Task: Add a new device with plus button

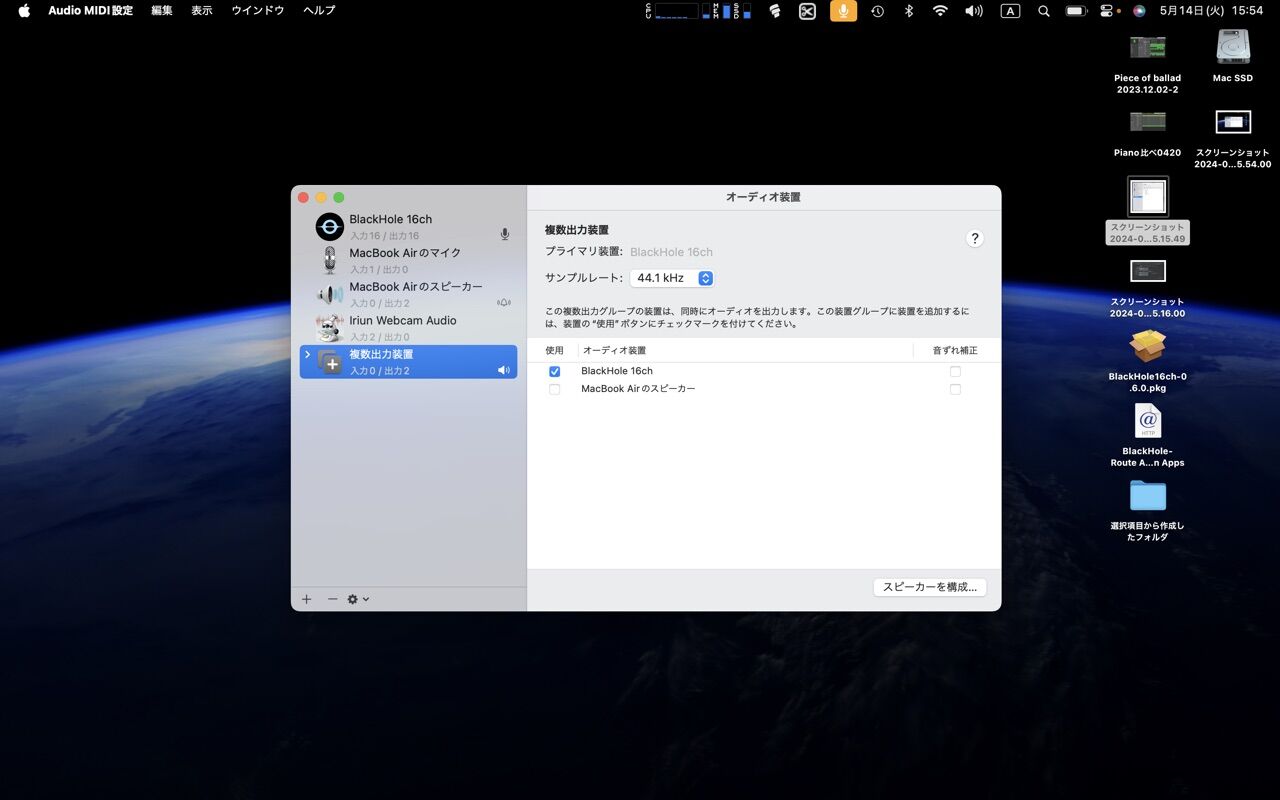Action: coord(307,599)
